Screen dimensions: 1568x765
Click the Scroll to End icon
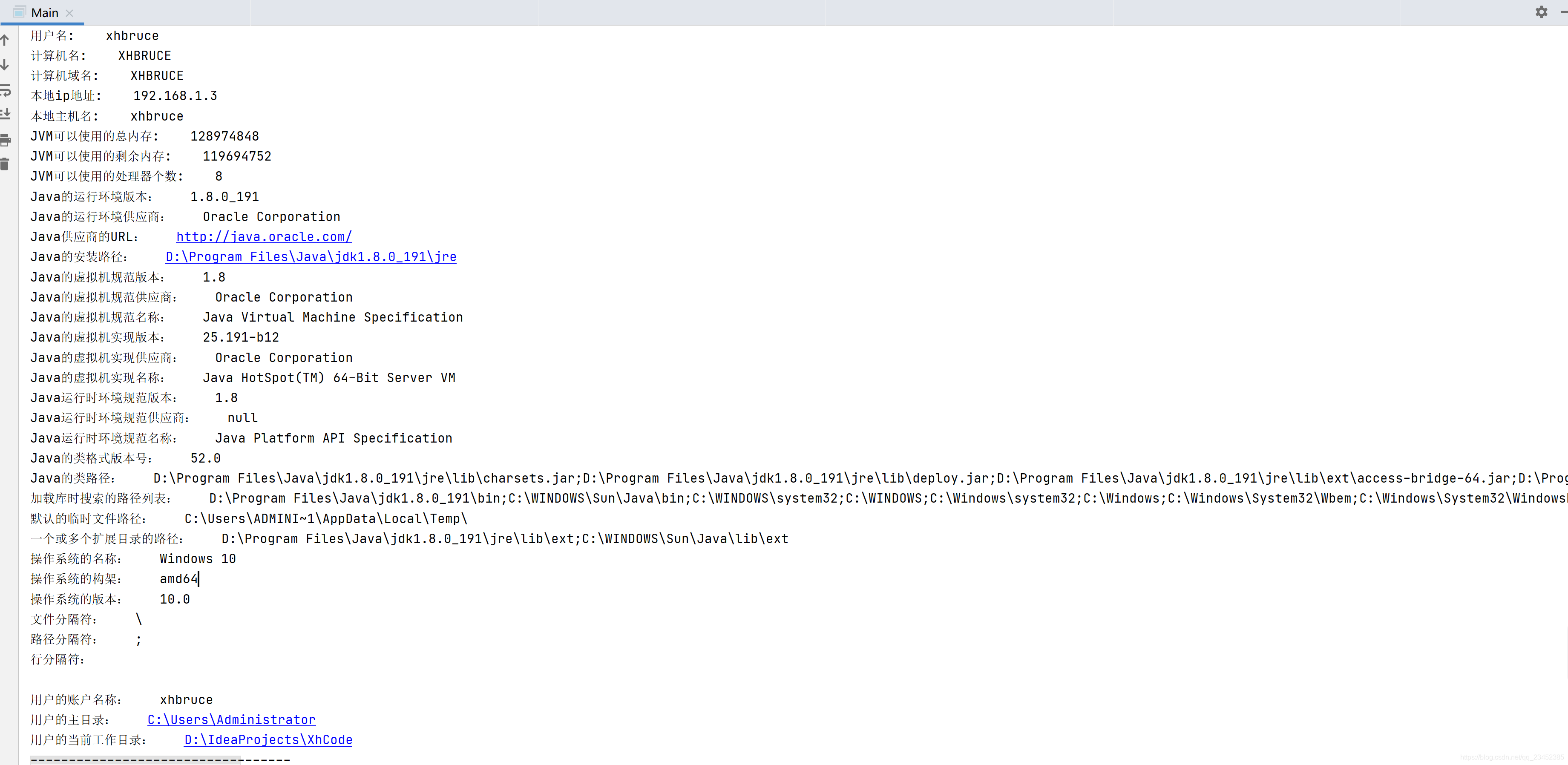pyautogui.click(x=5, y=114)
